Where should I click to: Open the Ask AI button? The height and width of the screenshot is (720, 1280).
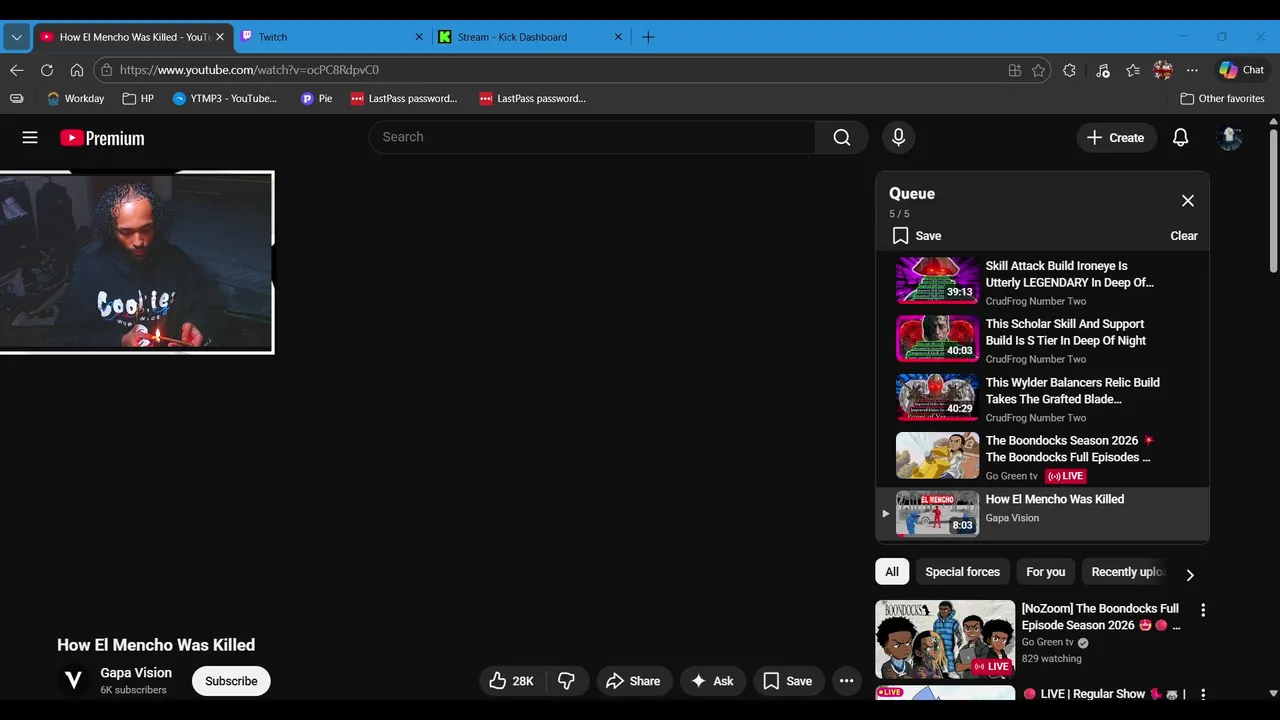(712, 681)
